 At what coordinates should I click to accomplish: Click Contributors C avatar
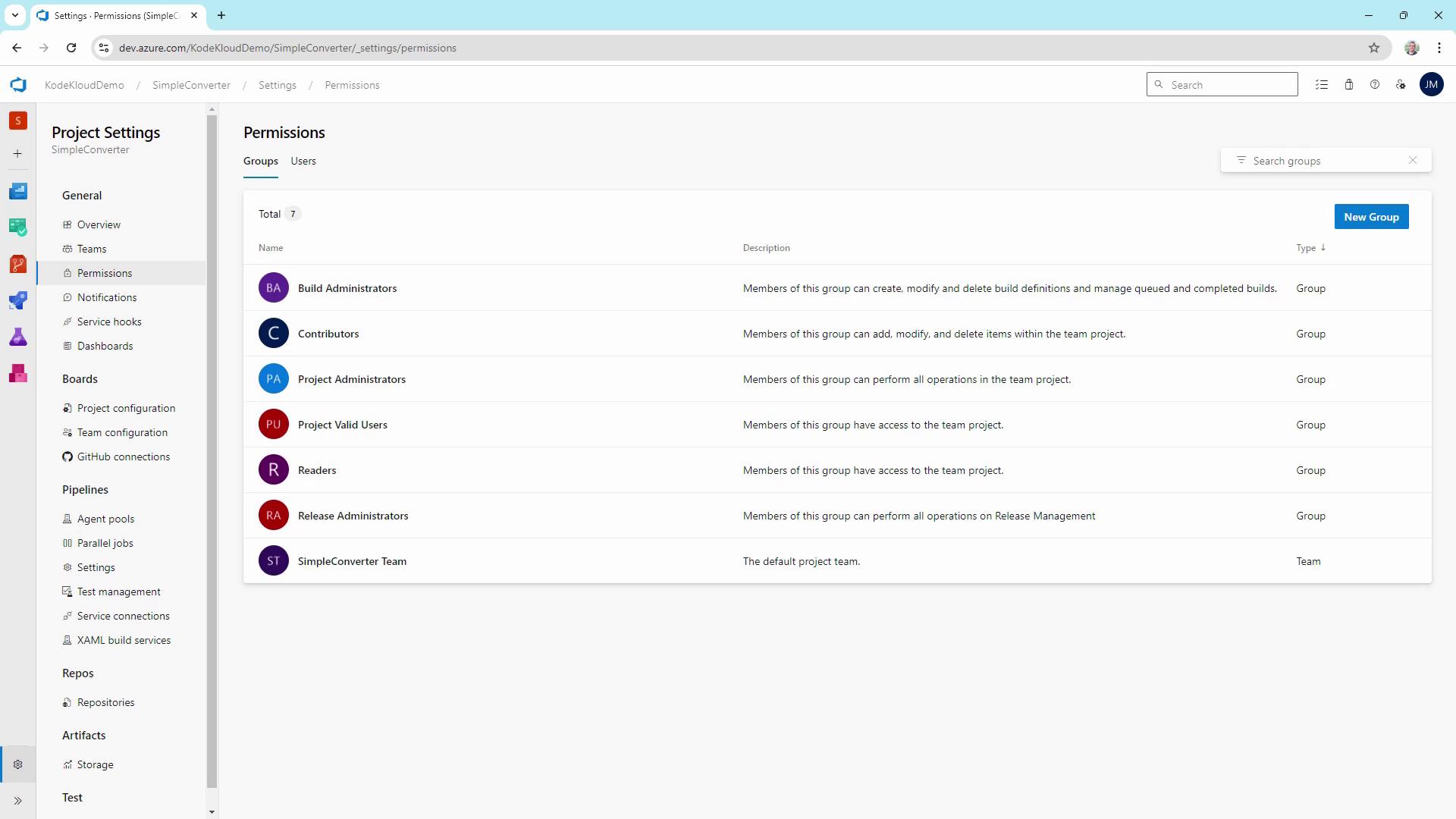pos(274,334)
